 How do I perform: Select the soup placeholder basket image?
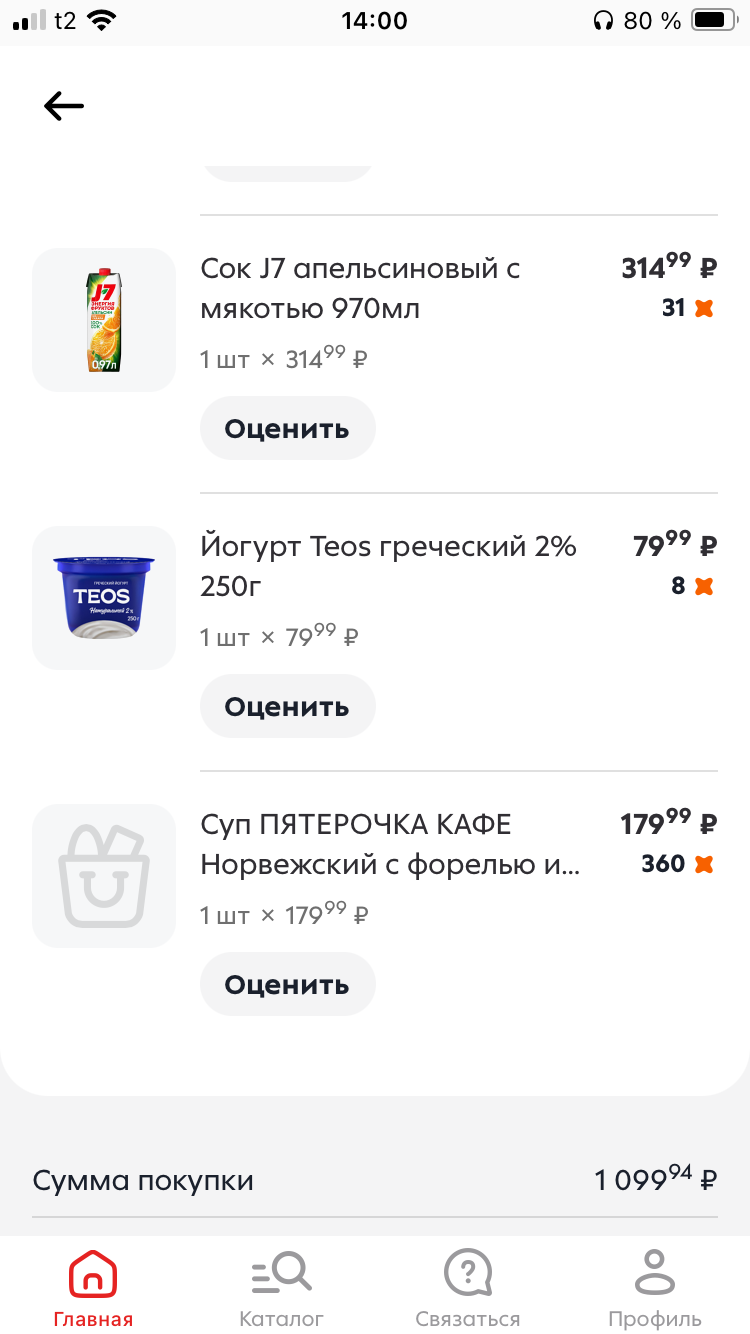[x=104, y=876]
